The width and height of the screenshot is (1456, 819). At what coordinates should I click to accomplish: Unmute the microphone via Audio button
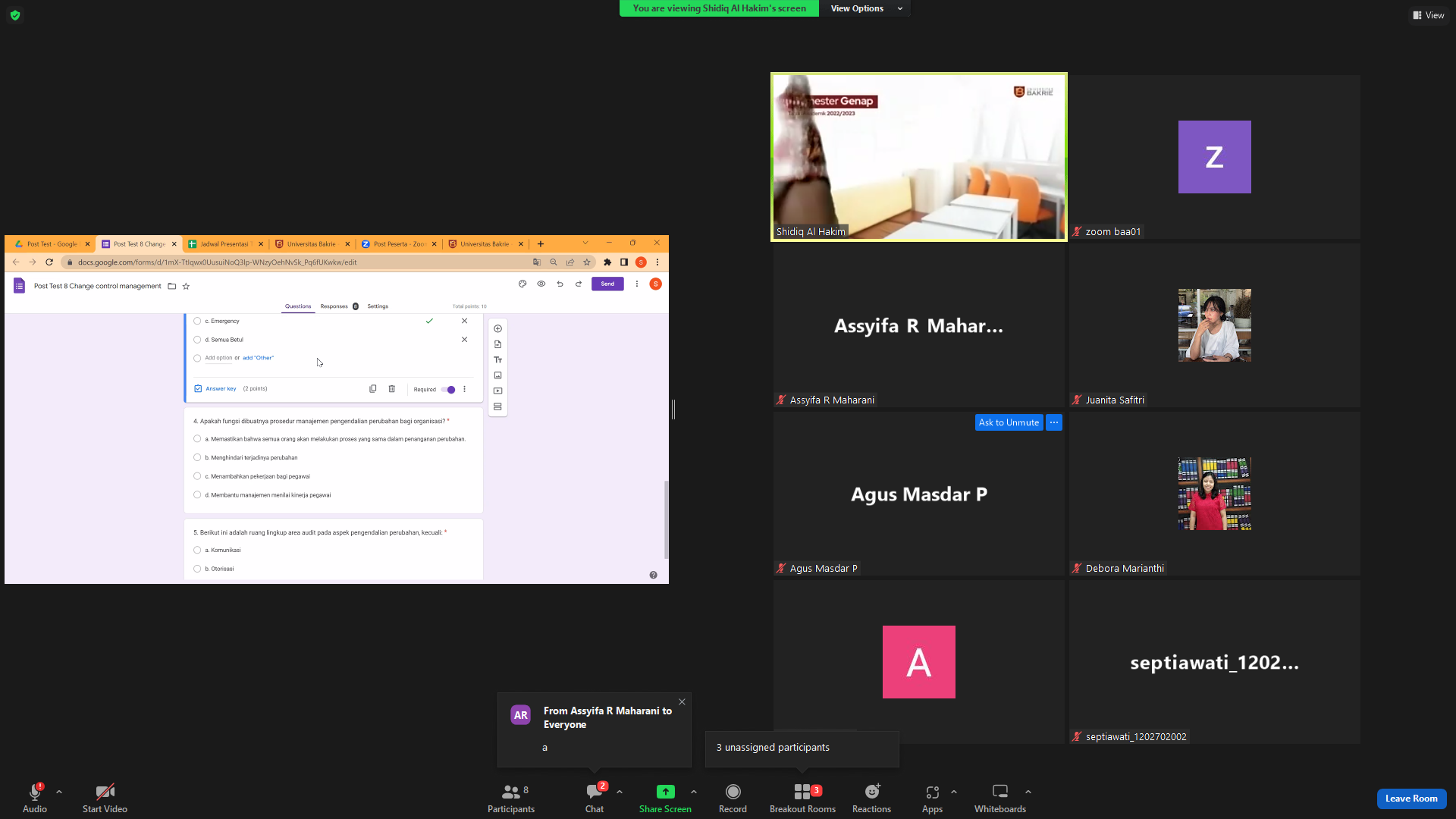pos(35,798)
